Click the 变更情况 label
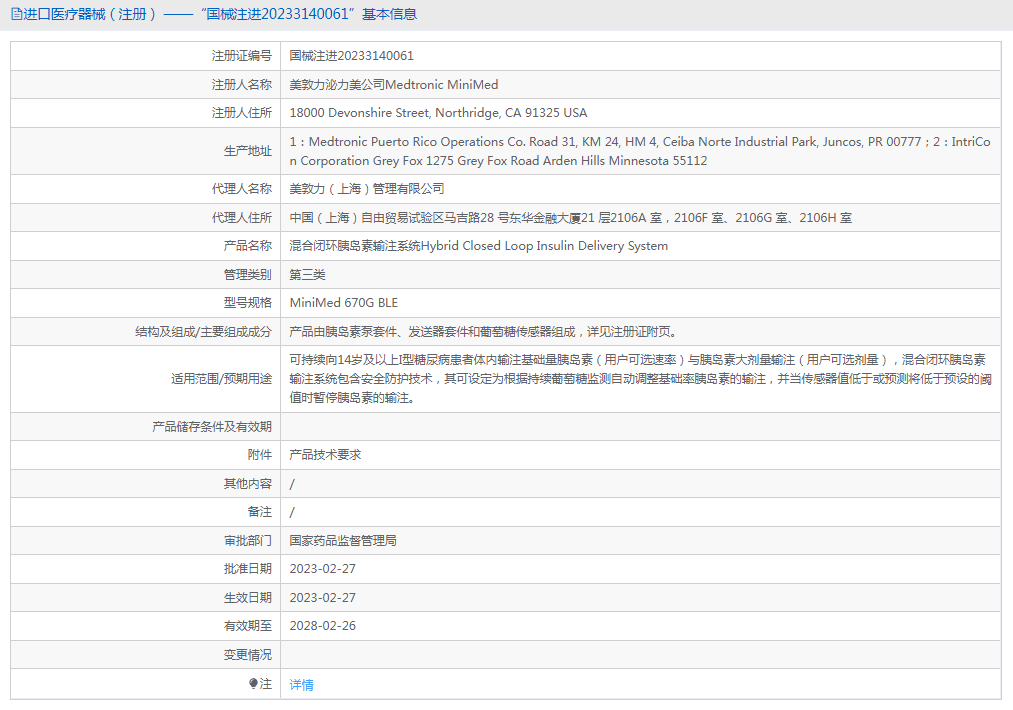The height and width of the screenshot is (710, 1013). 247,655
